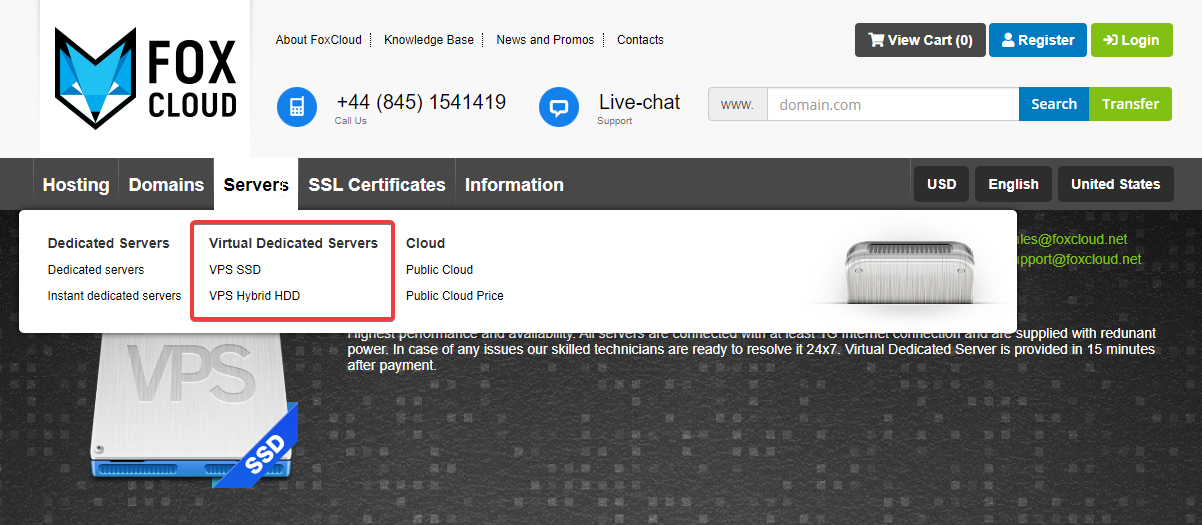Open the United States country selector
Image resolution: width=1202 pixels, height=525 pixels.
coord(1115,184)
